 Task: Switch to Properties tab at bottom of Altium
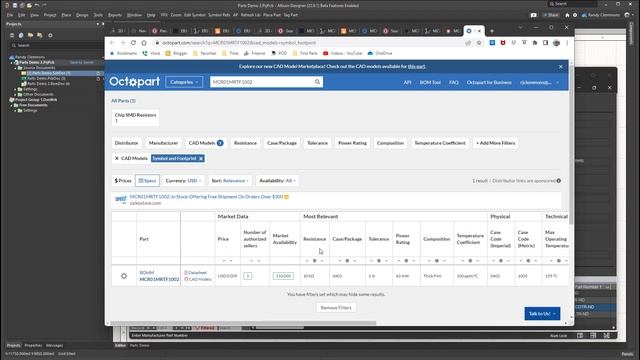click(x=33, y=345)
